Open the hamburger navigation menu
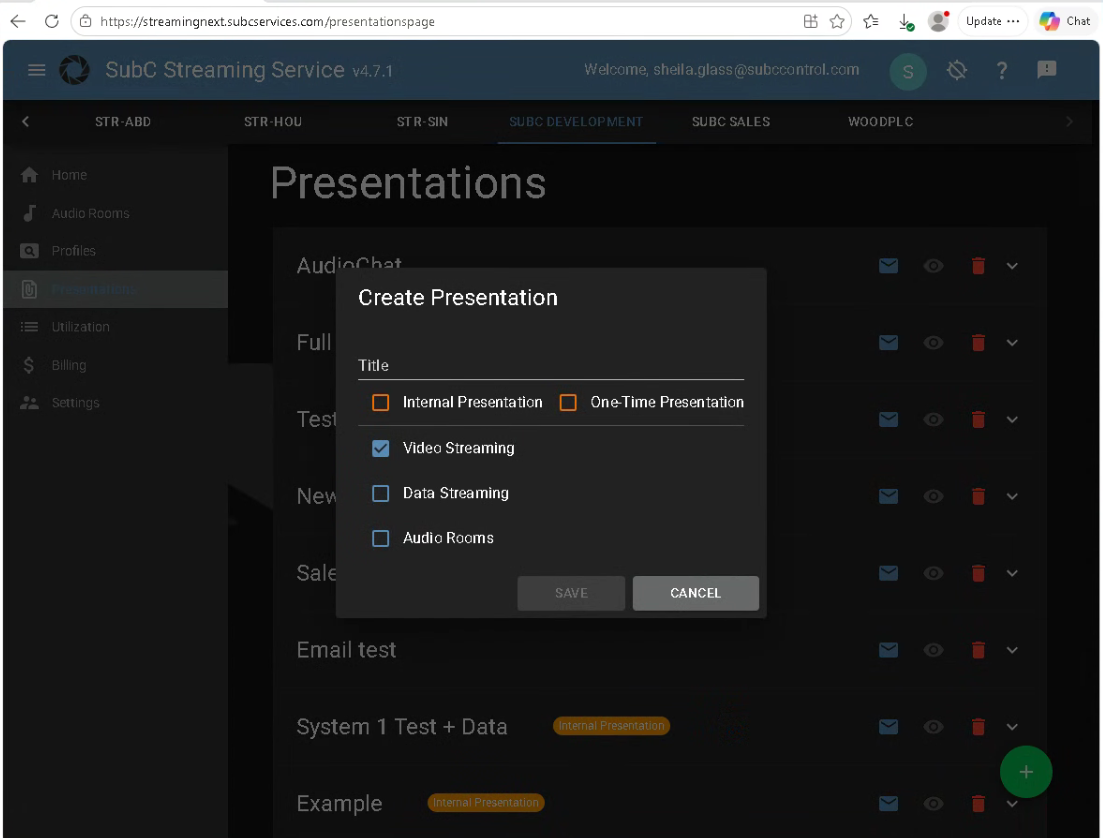The width and height of the screenshot is (1103, 838). pos(37,70)
